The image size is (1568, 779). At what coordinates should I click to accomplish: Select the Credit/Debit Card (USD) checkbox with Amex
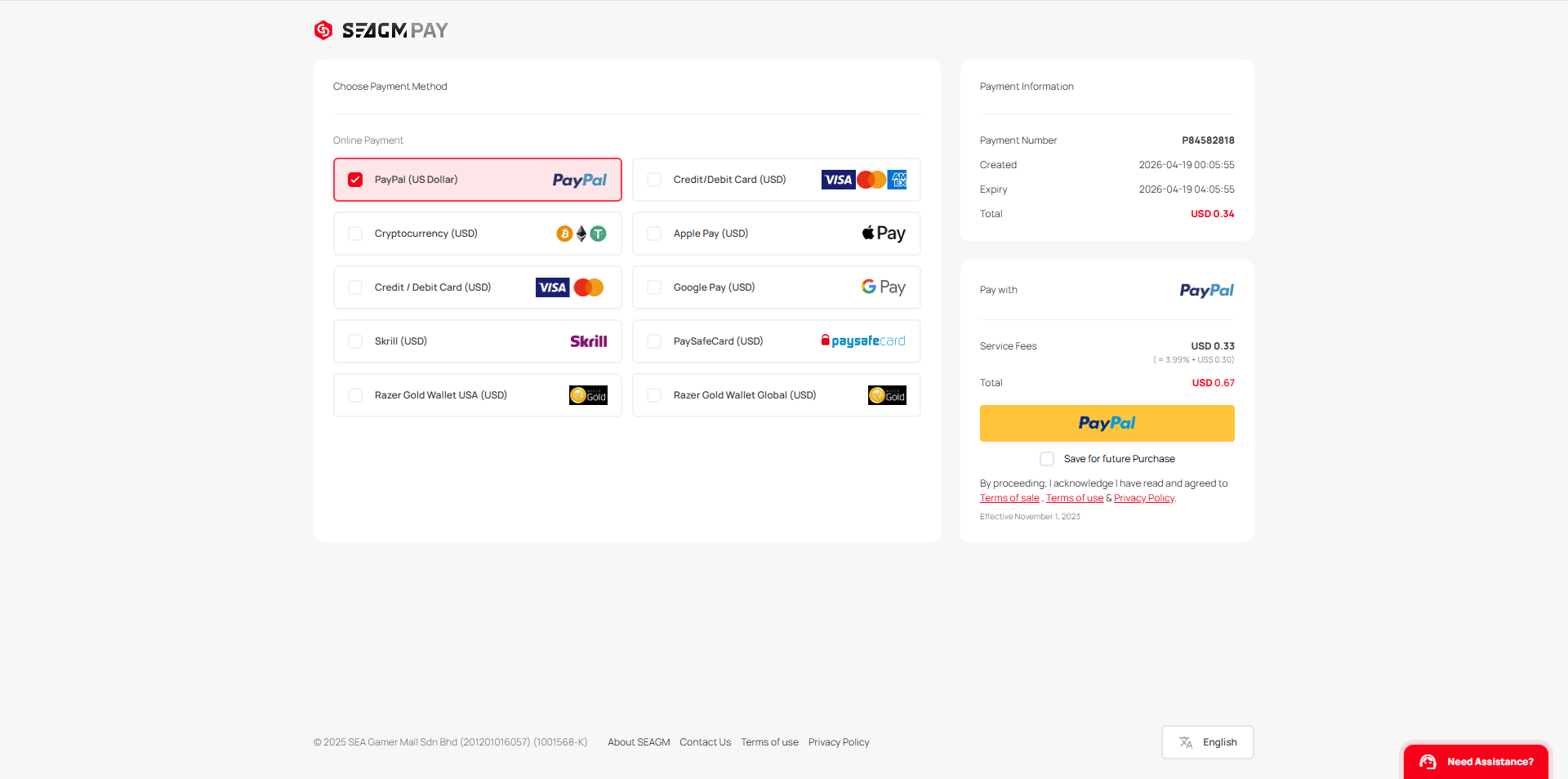coord(654,180)
